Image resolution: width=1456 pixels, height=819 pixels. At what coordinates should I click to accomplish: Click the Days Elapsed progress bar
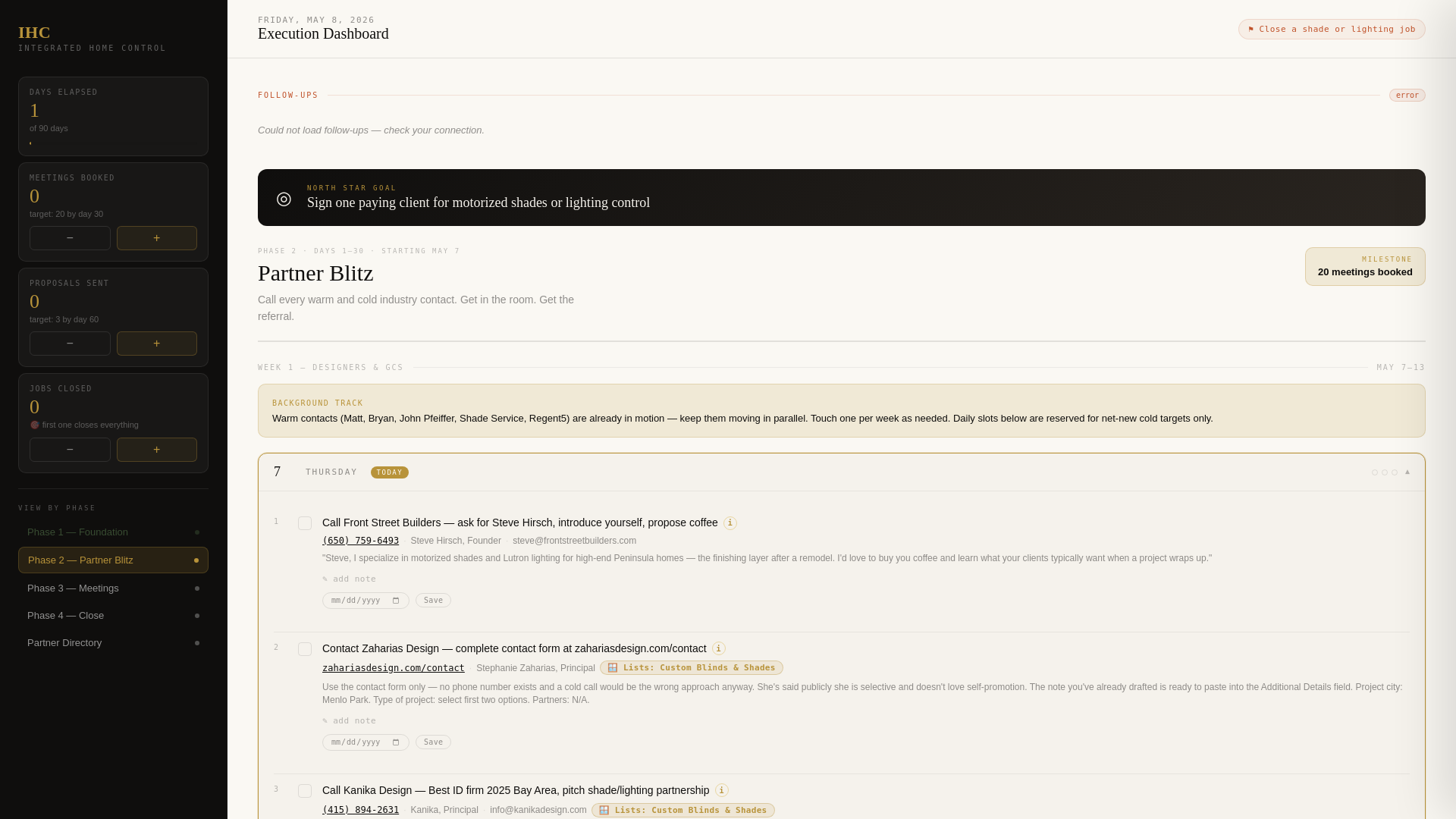(x=113, y=143)
